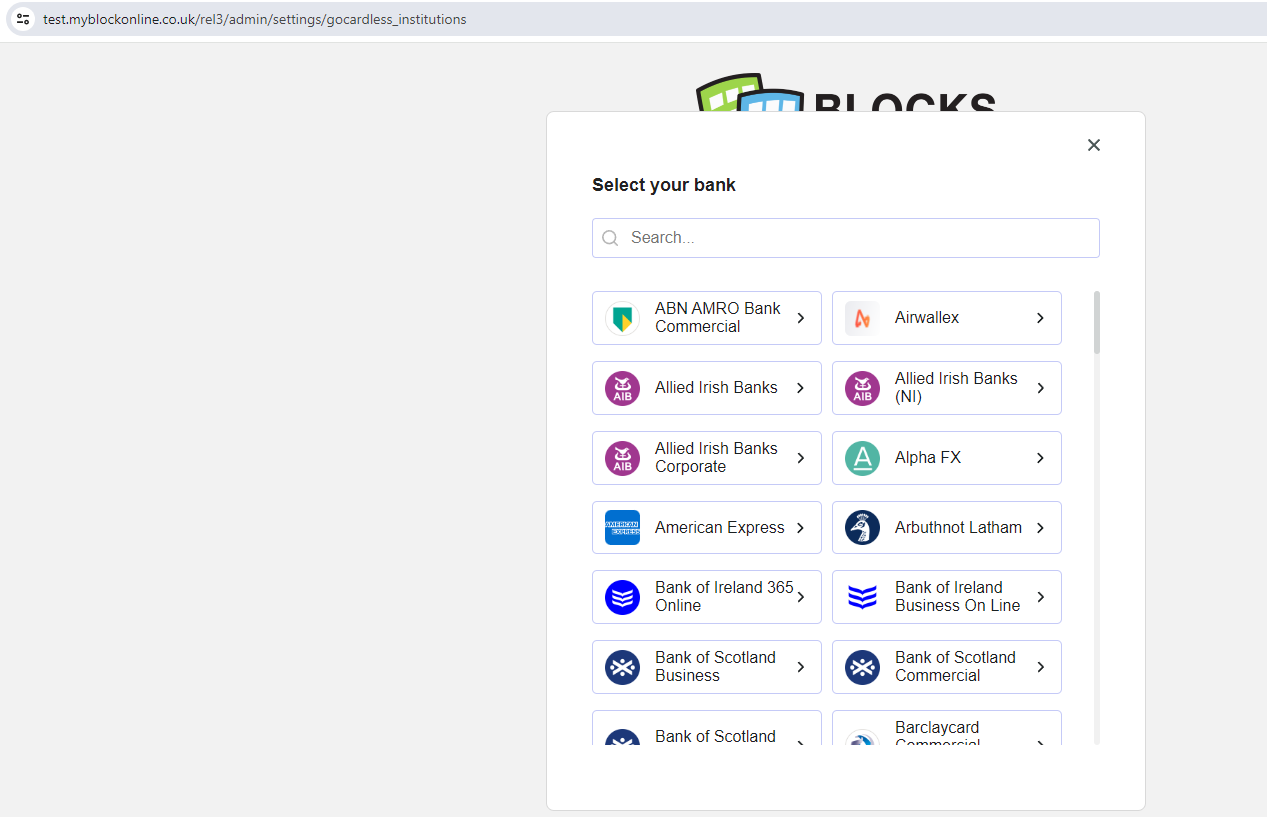
Task: Click the Bank of Ireland Business On Line logo
Action: coord(862,597)
